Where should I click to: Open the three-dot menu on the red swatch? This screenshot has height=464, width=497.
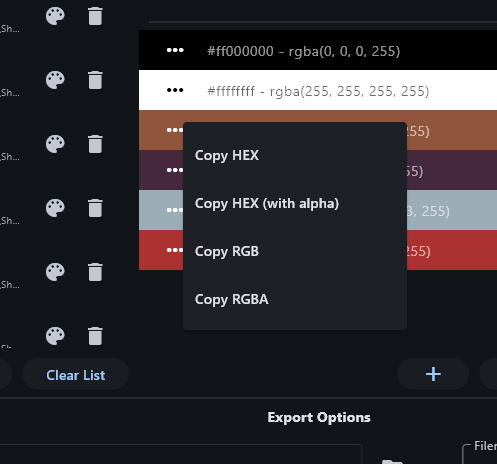point(175,250)
